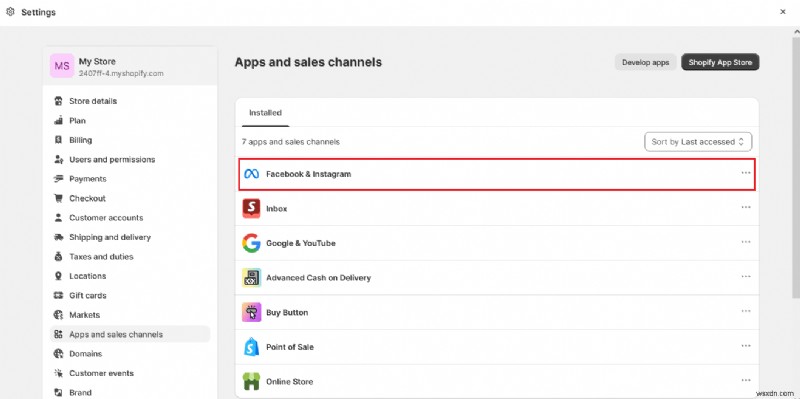Image resolution: width=800 pixels, height=399 pixels.
Task: Open the Online Store channel
Action: pyautogui.click(x=289, y=382)
